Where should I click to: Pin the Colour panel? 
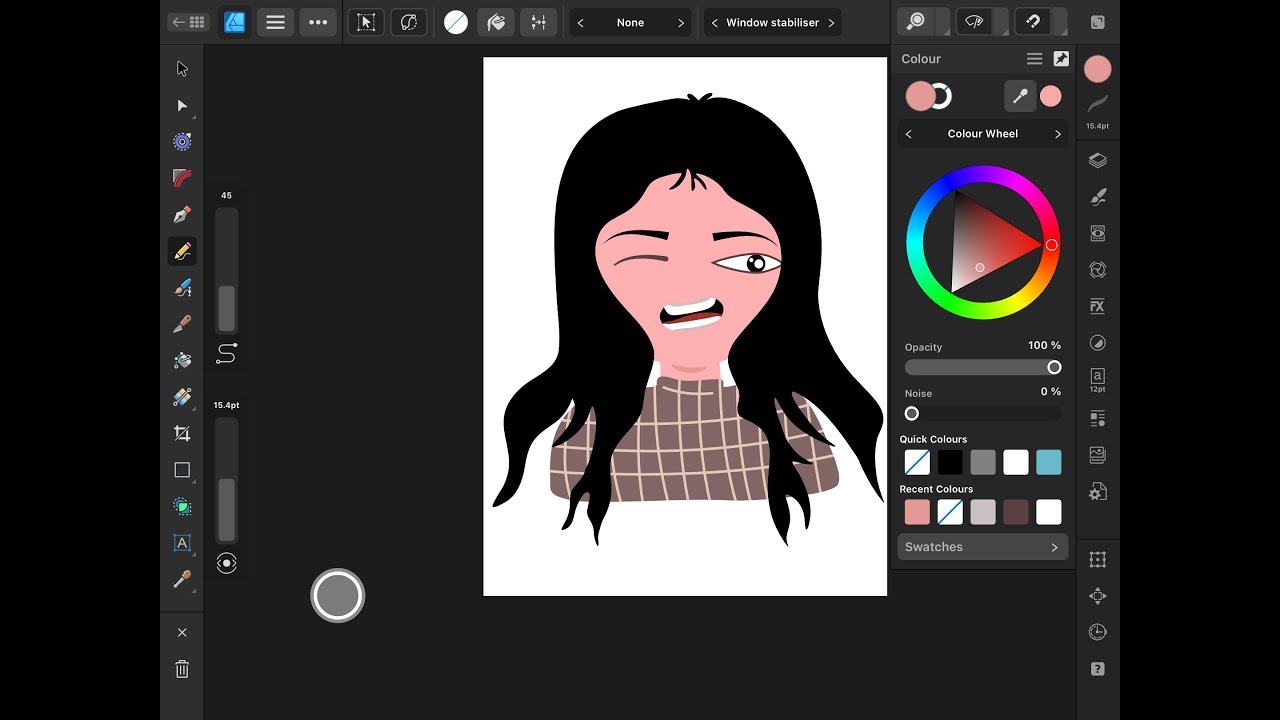pyautogui.click(x=1061, y=59)
